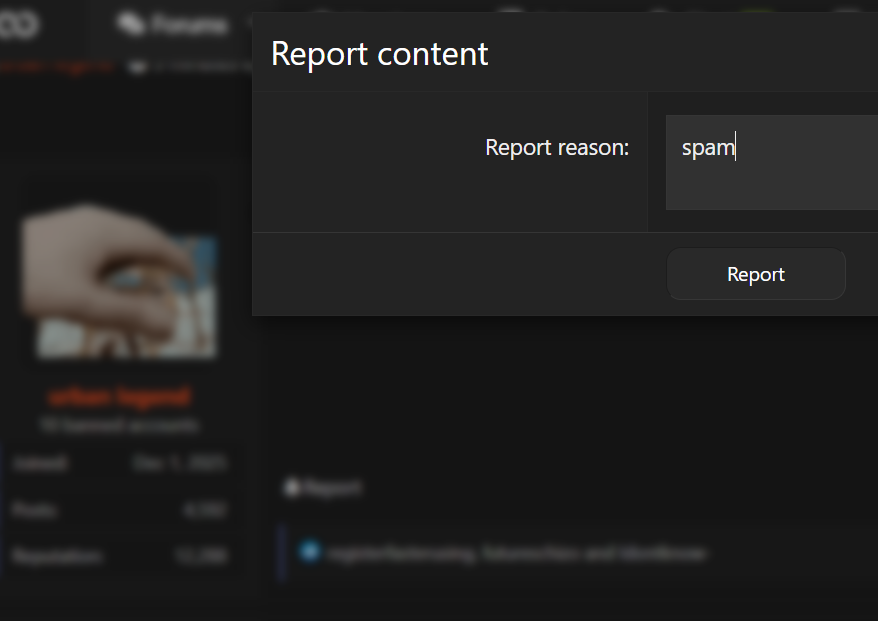Open the list of users who reacted
878x621 pixels.
516,554
